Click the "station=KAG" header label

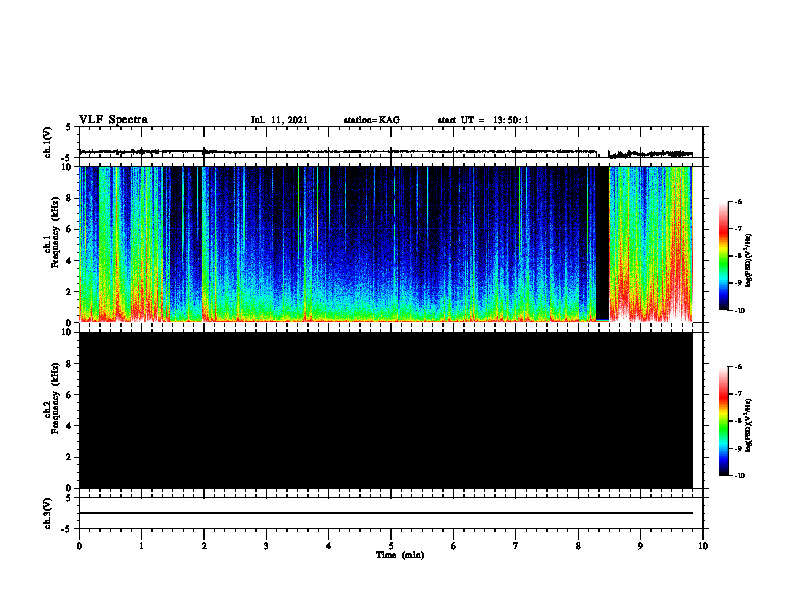click(372, 120)
